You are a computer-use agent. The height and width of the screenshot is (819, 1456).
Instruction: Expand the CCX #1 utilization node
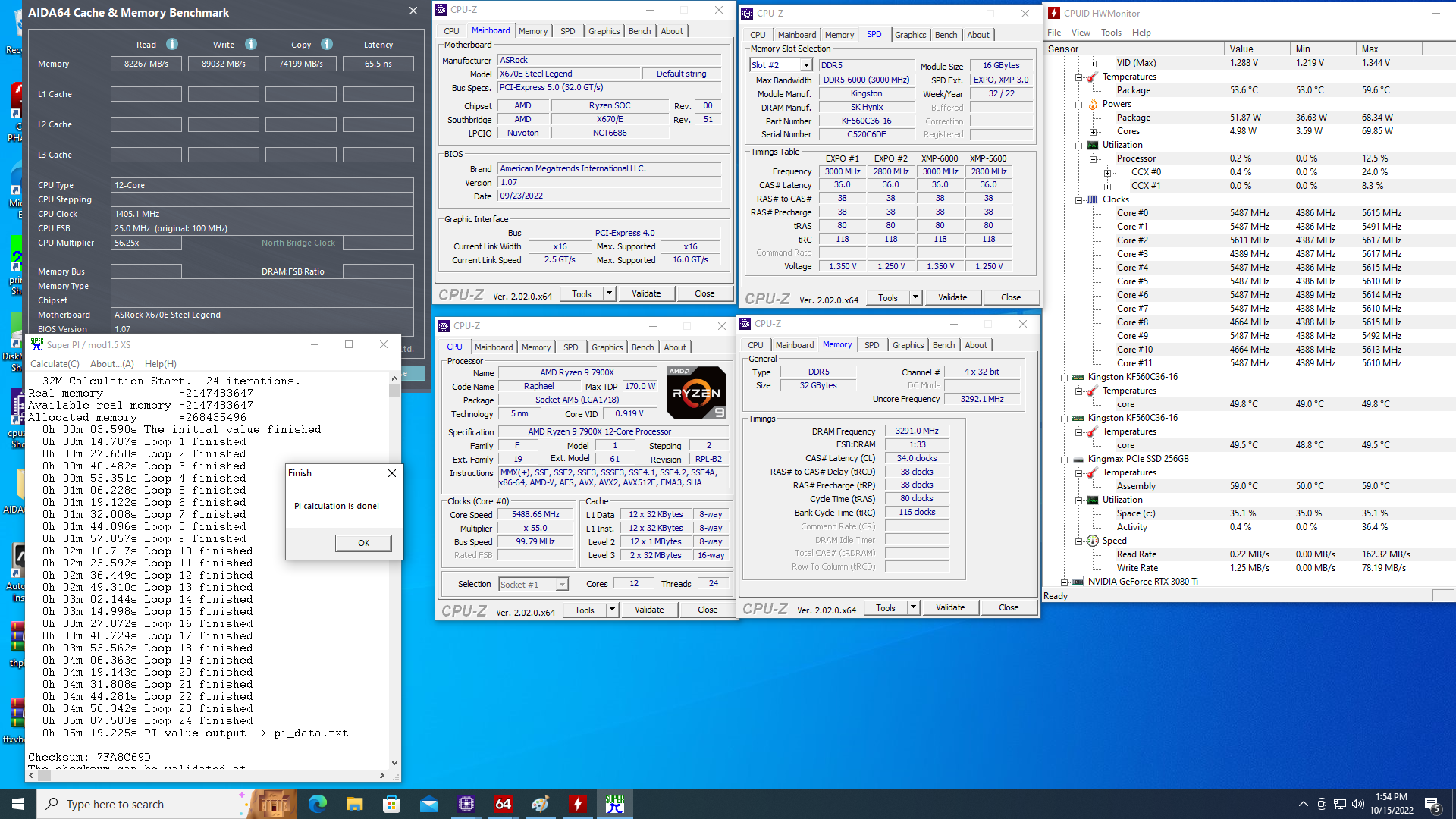point(1107,187)
